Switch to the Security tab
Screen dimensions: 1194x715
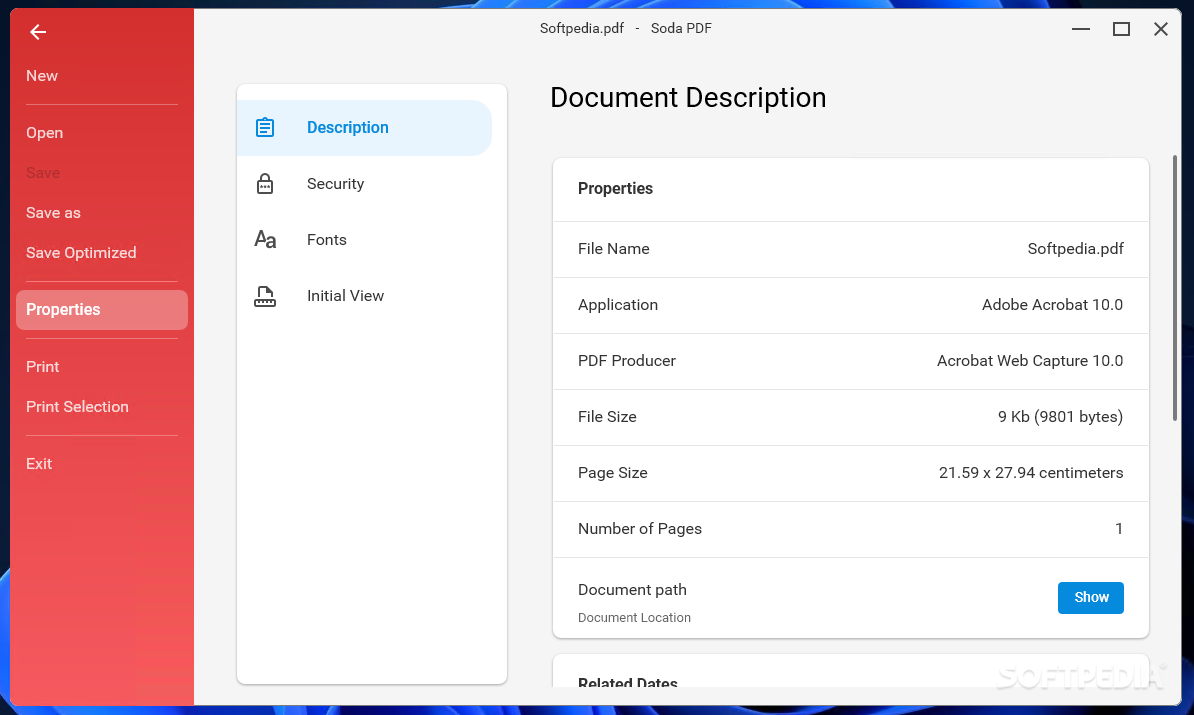(365, 184)
